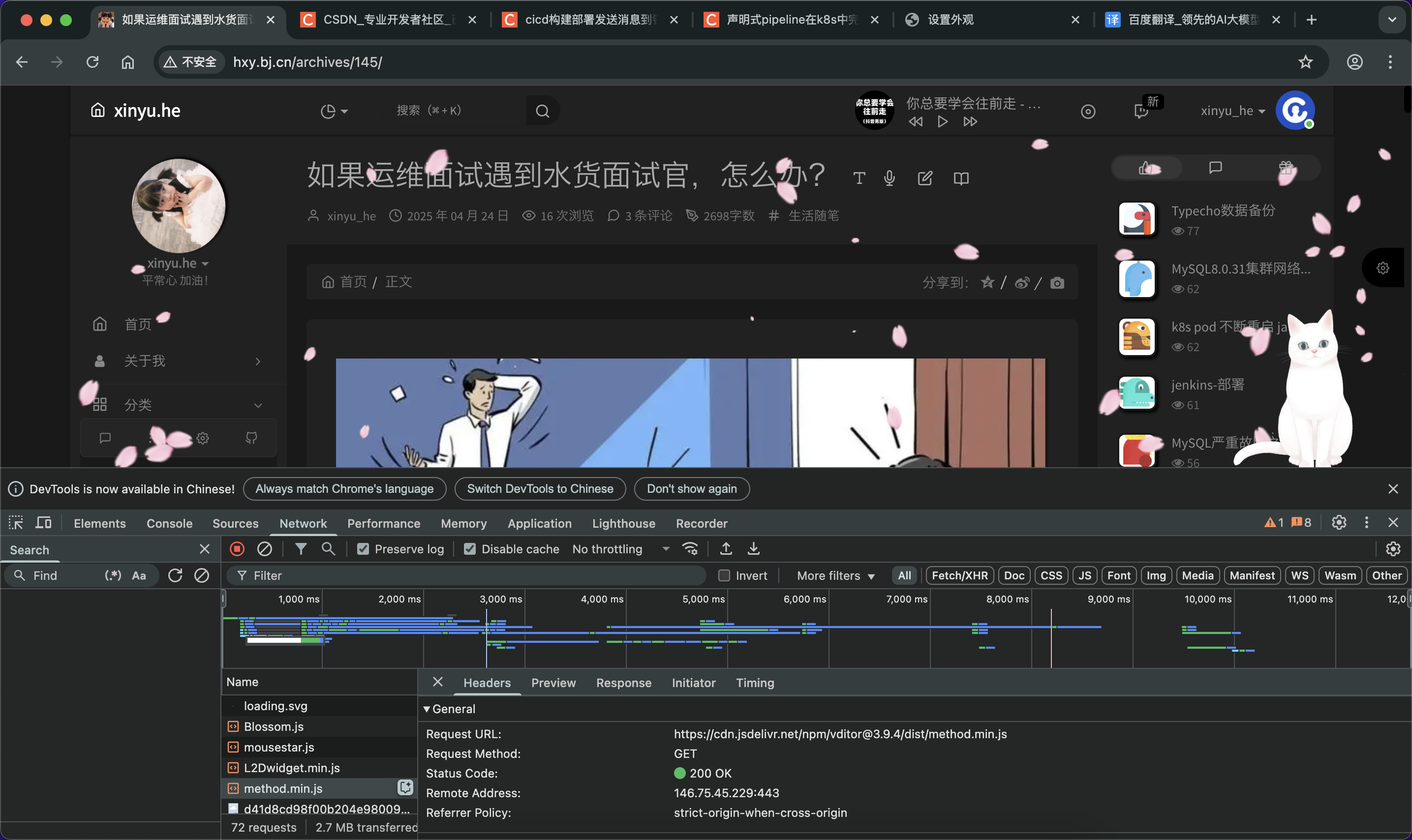Switch to the Console tab
The height and width of the screenshot is (840, 1412).
click(x=169, y=524)
